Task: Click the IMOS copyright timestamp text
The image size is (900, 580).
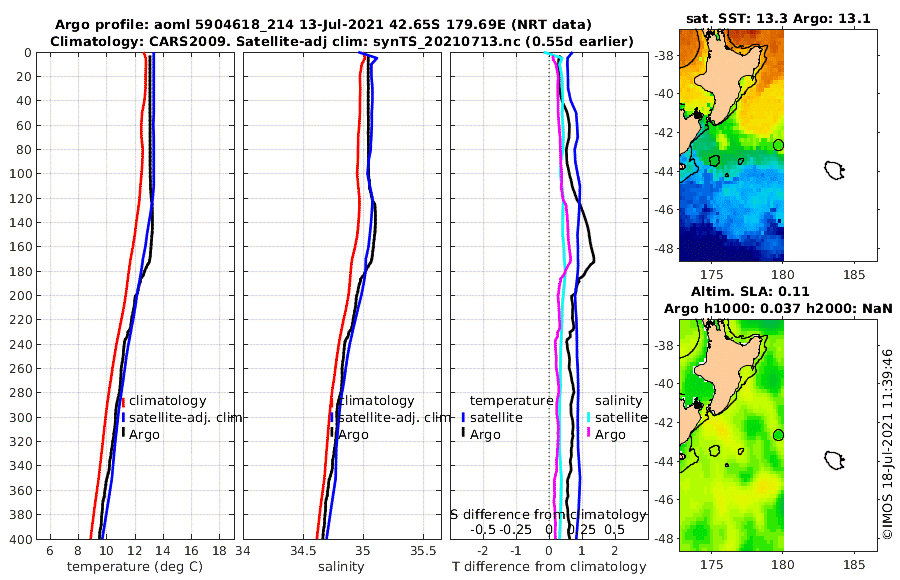Action: point(887,444)
